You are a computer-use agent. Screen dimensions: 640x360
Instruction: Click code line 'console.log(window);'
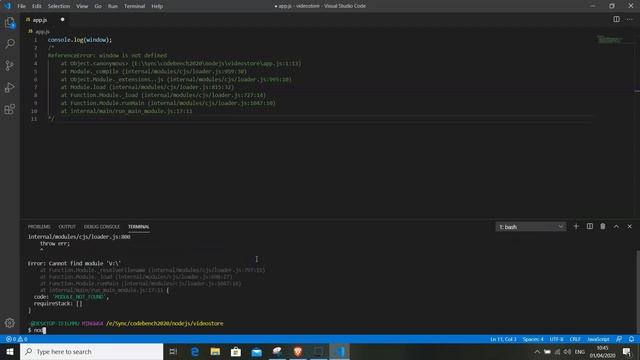[x=80, y=40]
